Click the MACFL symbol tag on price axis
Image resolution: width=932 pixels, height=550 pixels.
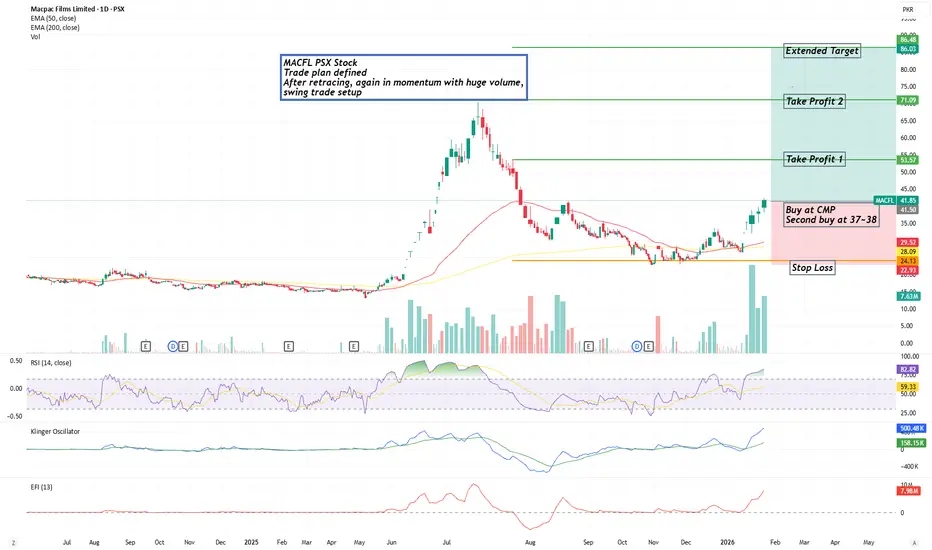click(884, 200)
